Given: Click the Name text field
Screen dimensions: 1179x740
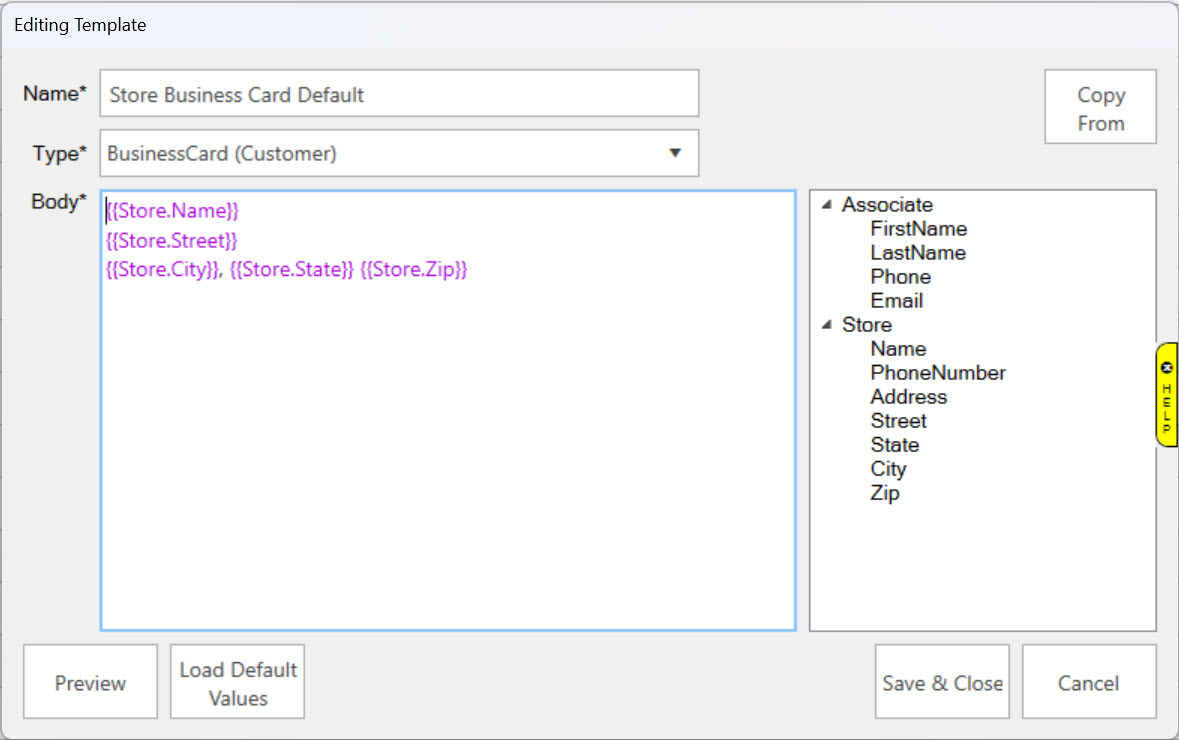Looking at the screenshot, I should point(399,94).
